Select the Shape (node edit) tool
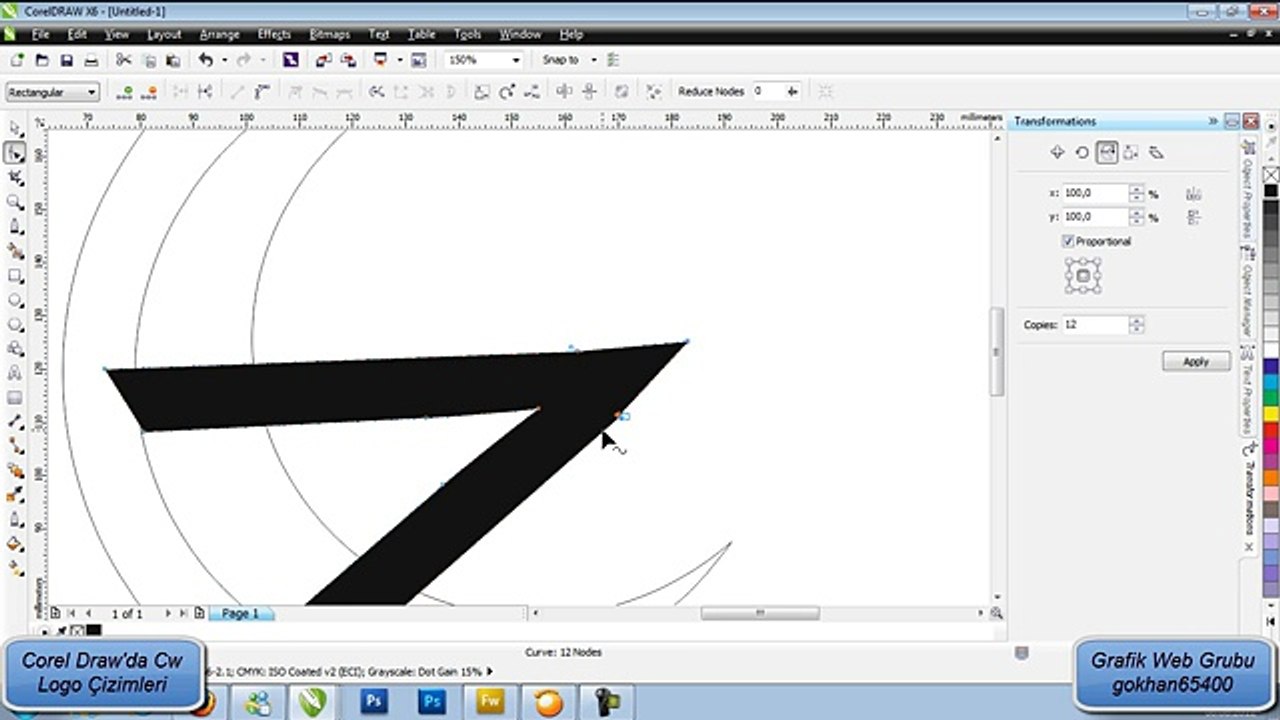This screenshot has height=720, width=1280. click(15, 153)
